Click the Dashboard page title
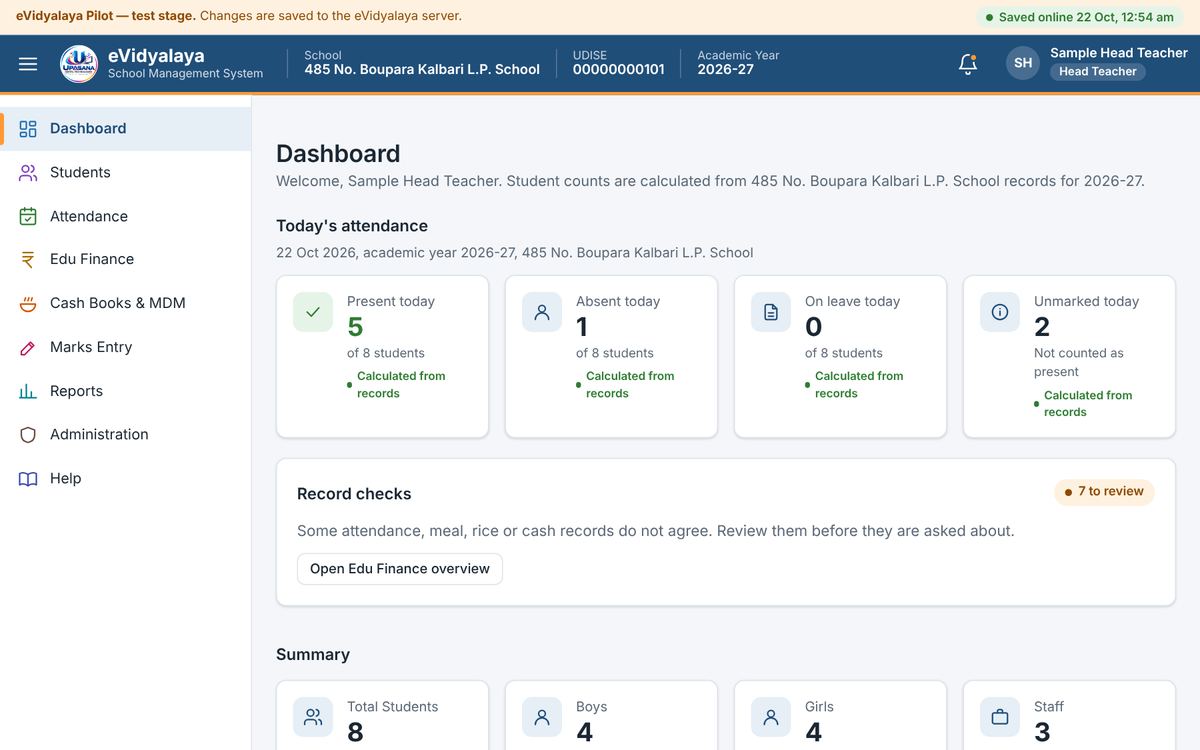Image resolution: width=1200 pixels, height=750 pixels. tap(338, 154)
